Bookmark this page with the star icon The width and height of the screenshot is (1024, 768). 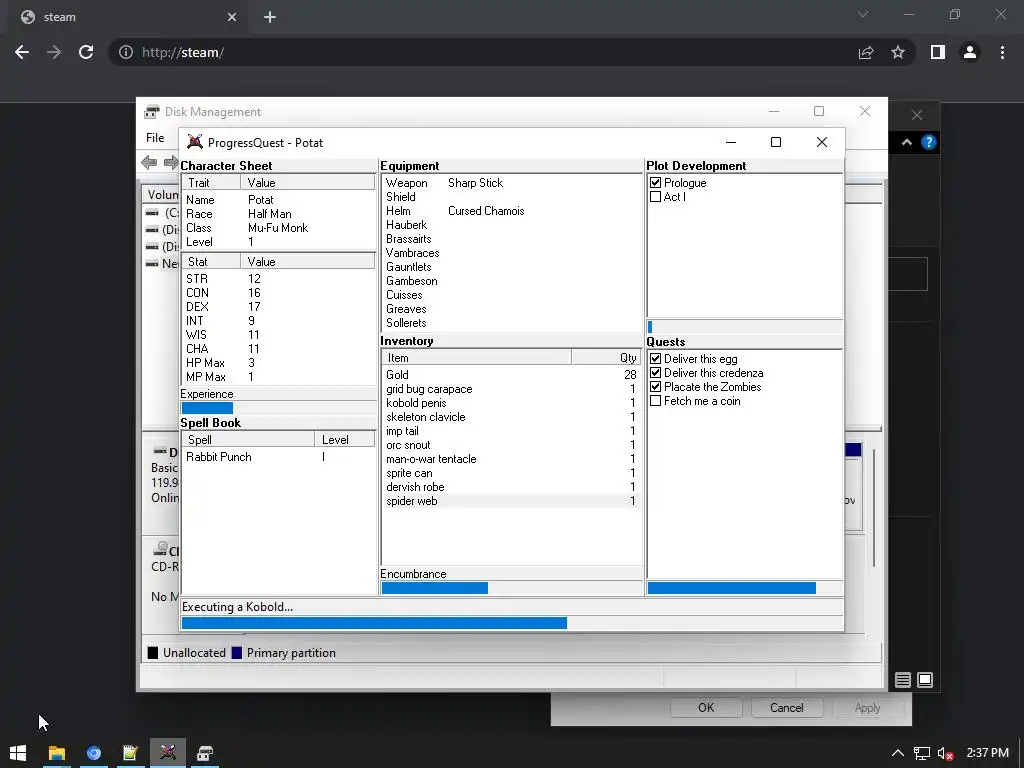[898, 52]
